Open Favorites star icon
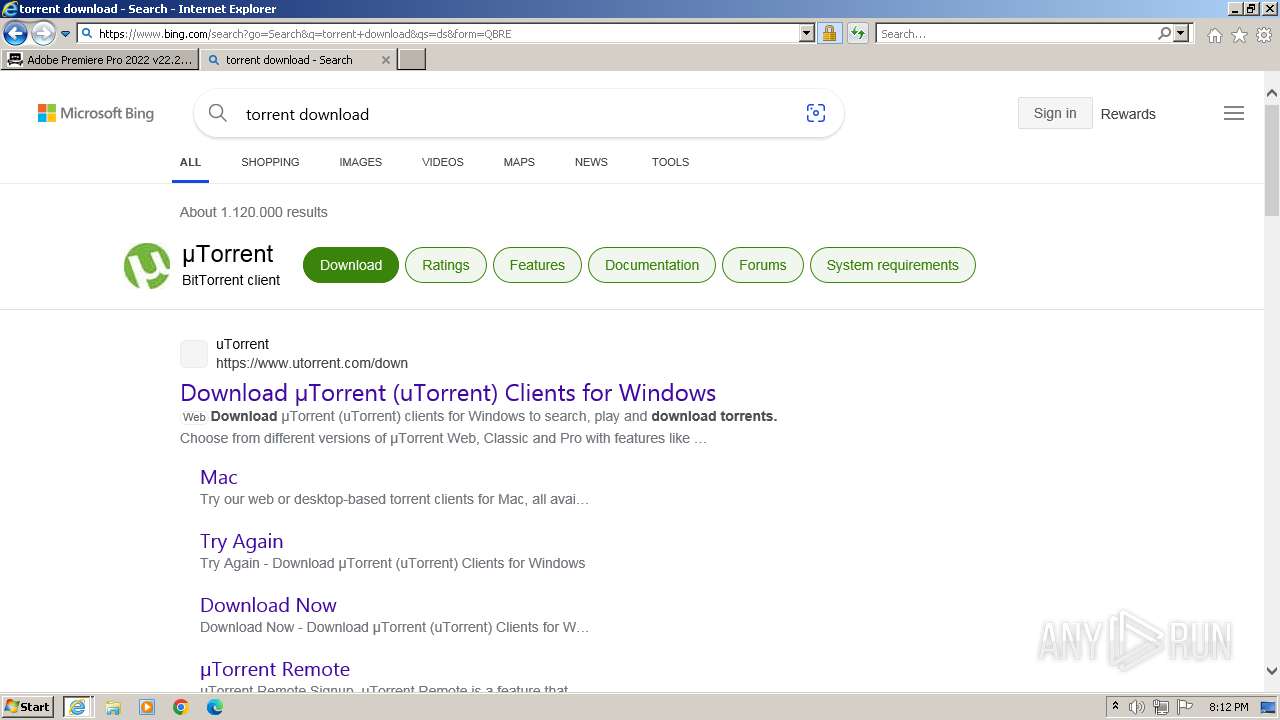 tap(1239, 35)
